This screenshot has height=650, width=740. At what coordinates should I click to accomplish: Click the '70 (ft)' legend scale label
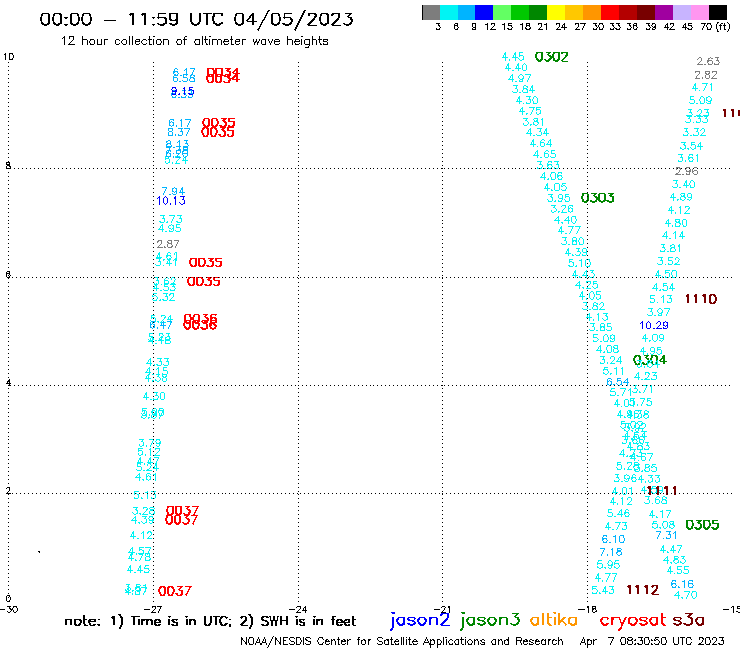[x=715, y=27]
